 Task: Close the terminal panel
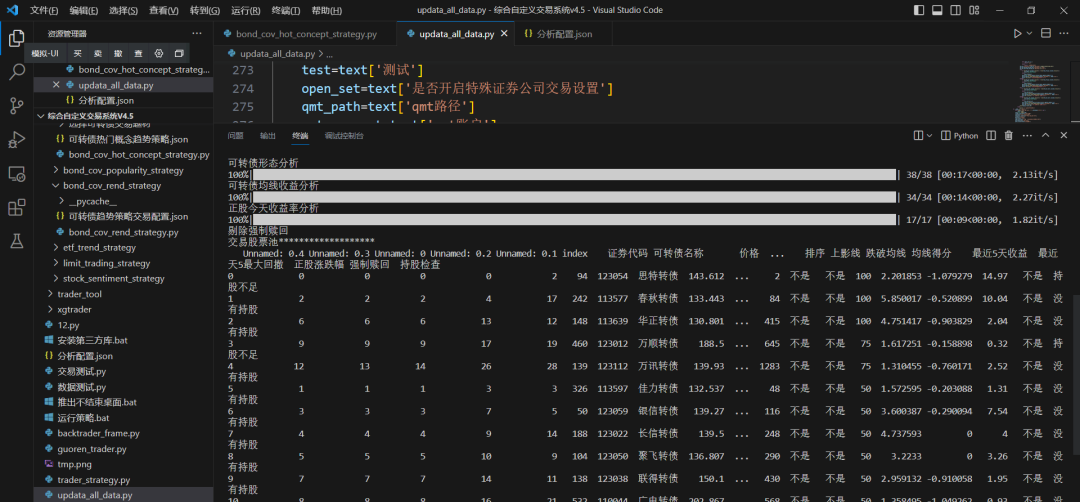1064,136
